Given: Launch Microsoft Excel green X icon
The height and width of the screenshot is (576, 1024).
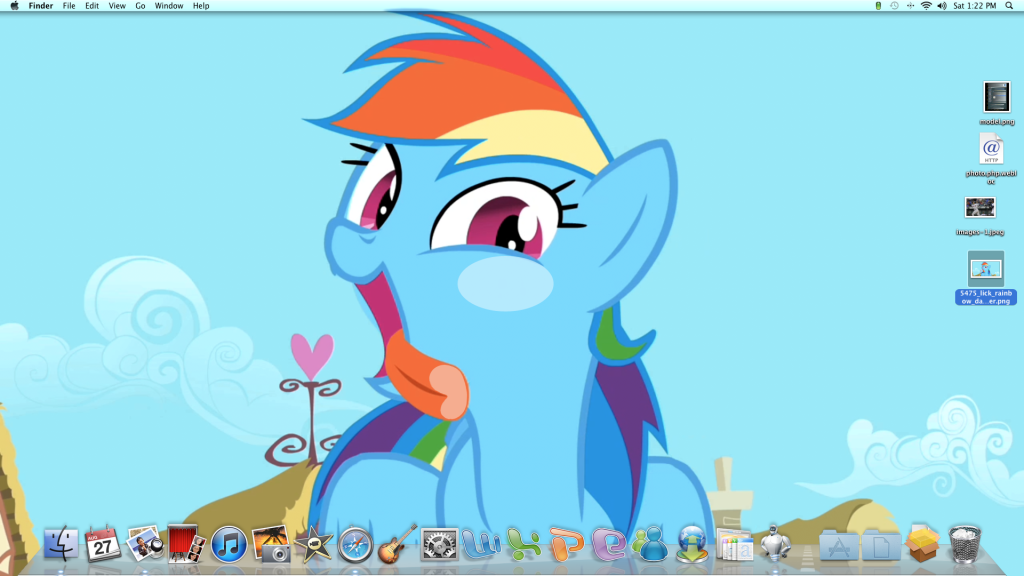Looking at the screenshot, I should pyautogui.click(x=524, y=544).
